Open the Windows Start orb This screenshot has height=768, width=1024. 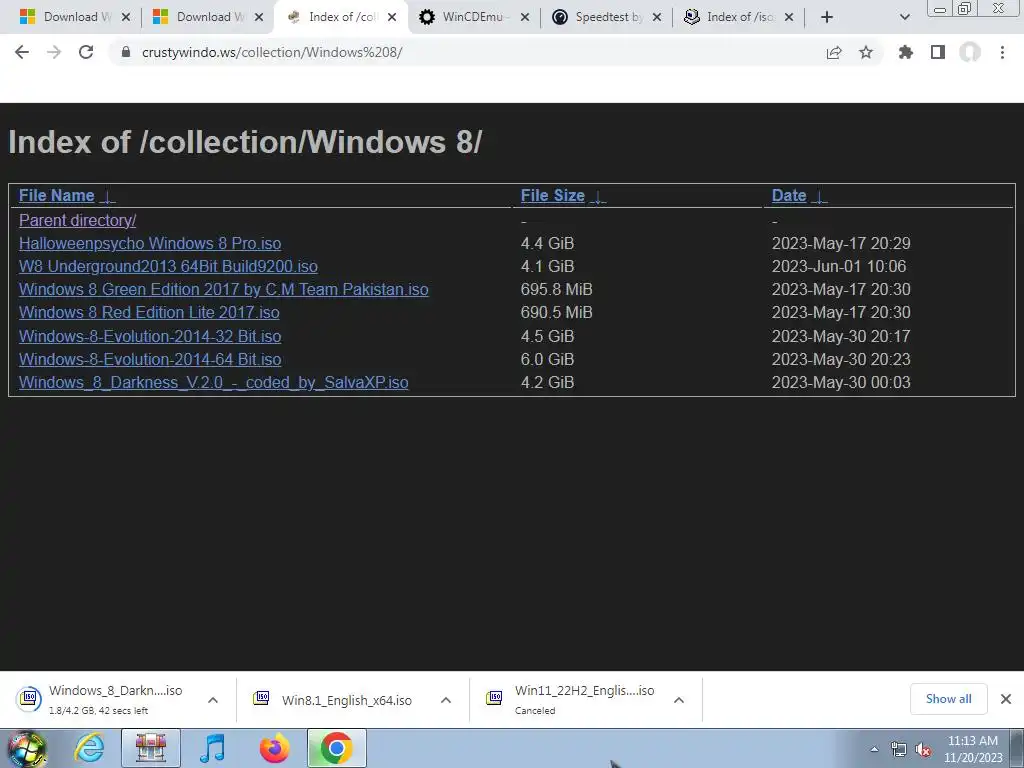[x=27, y=748]
